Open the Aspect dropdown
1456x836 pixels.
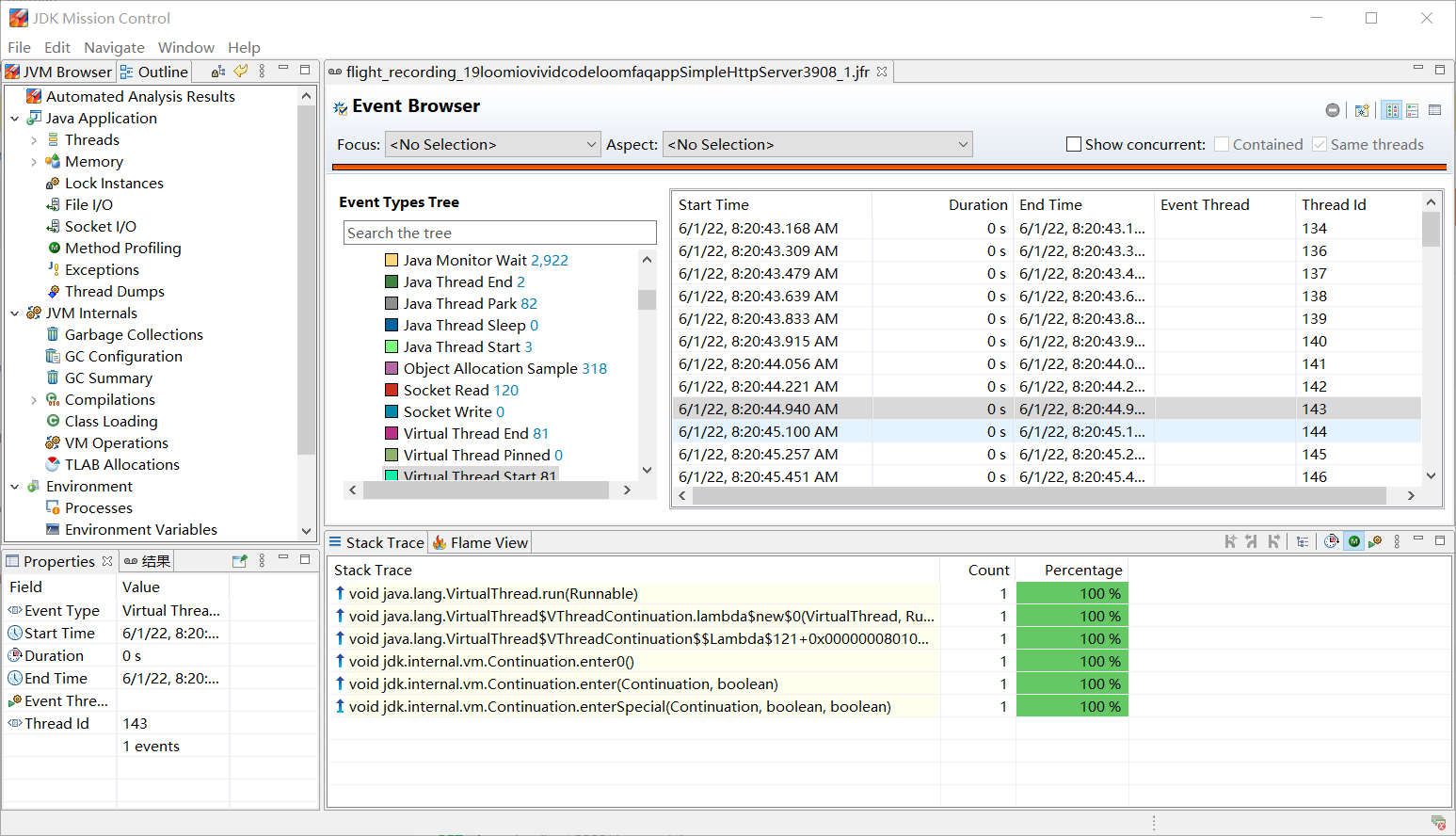click(817, 144)
